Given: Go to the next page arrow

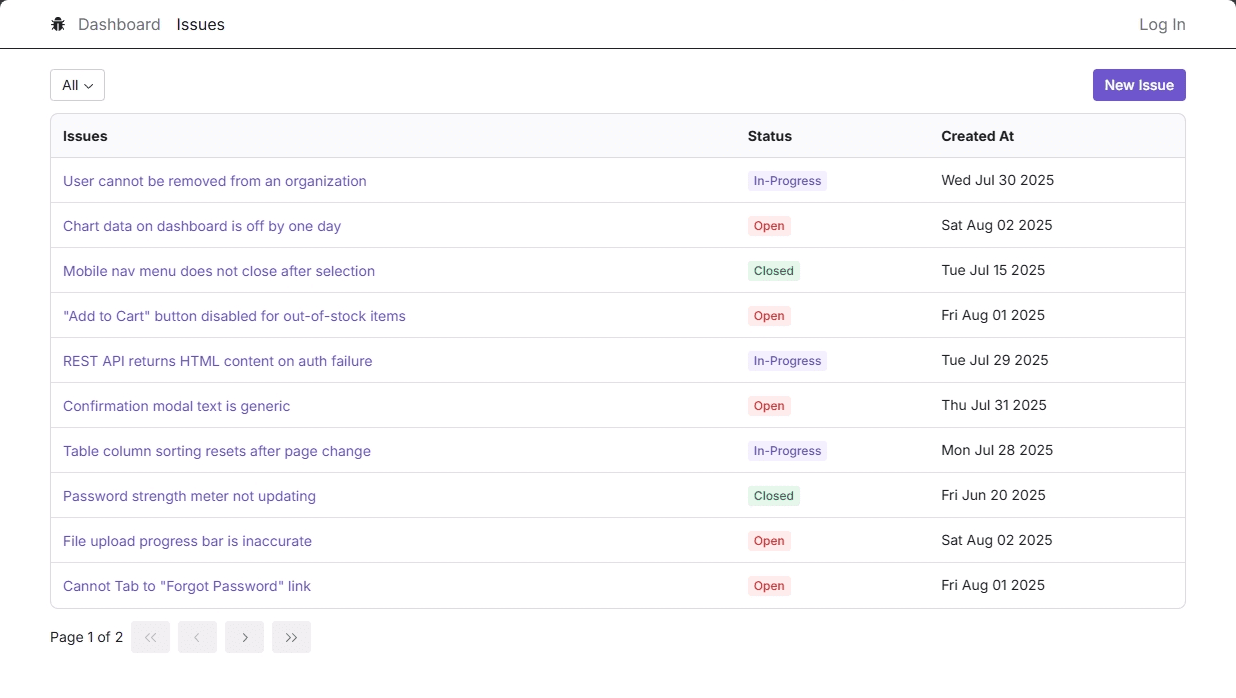Looking at the screenshot, I should pyautogui.click(x=244, y=637).
